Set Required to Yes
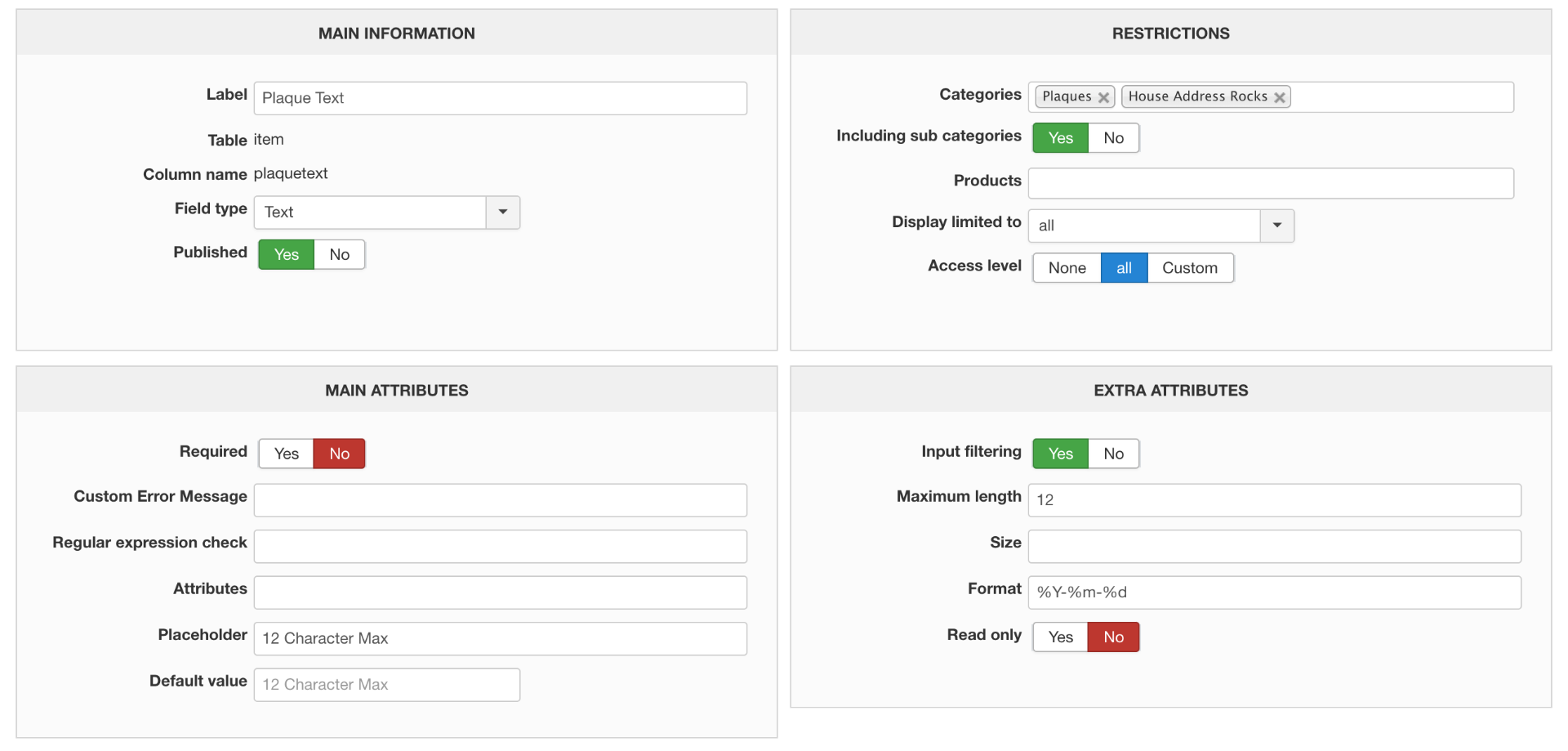 click(x=286, y=454)
